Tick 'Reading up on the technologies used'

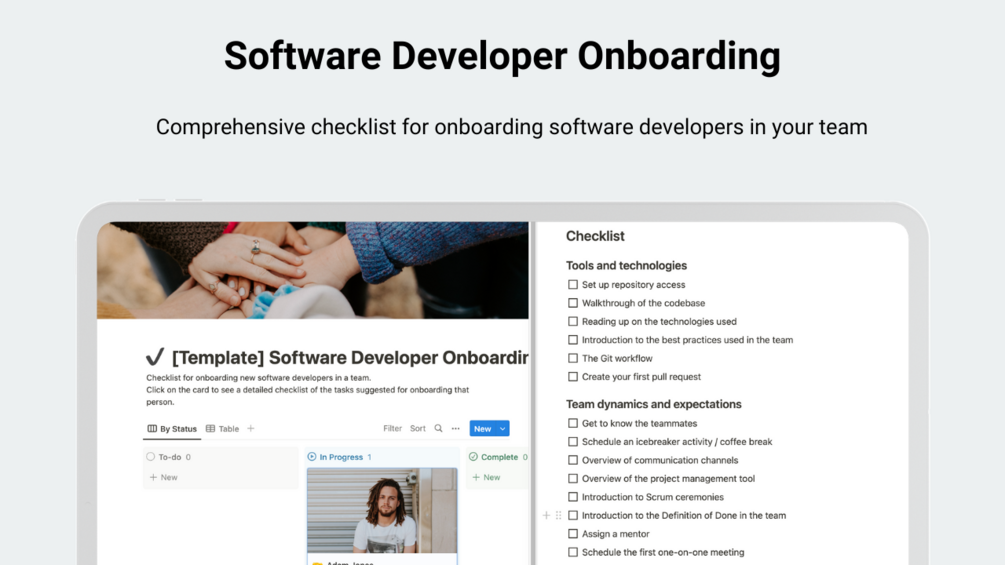click(573, 322)
